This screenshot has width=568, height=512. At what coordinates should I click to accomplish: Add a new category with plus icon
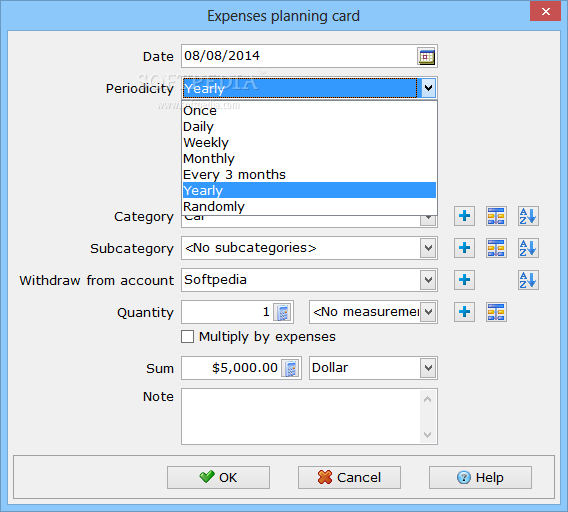[464, 216]
